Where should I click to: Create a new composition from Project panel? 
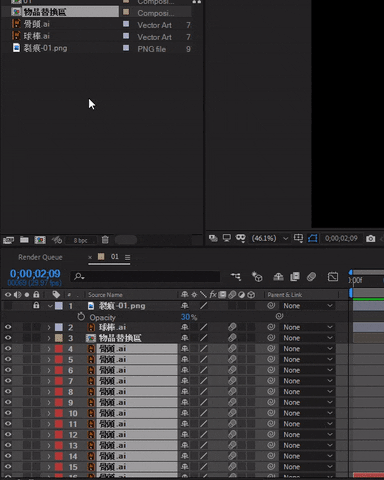pos(40,240)
